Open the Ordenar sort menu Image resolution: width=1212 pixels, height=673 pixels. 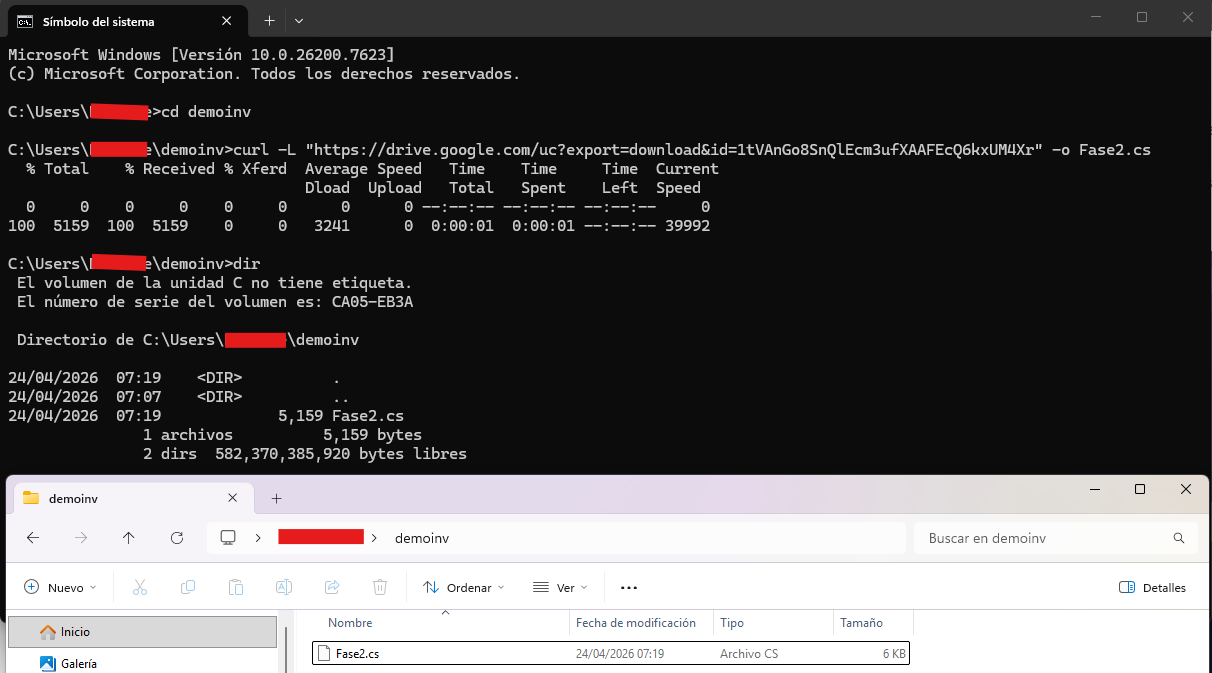point(463,587)
